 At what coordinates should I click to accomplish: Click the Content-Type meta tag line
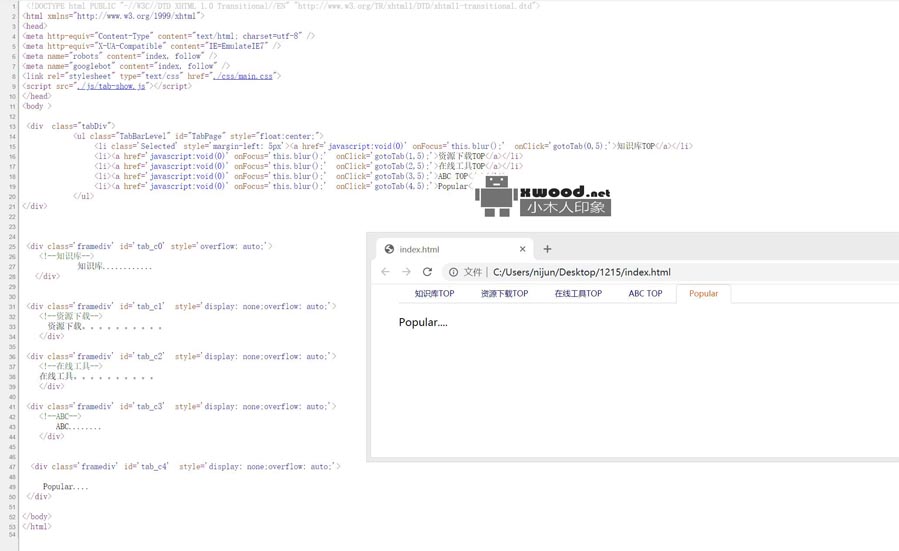(x=169, y=36)
